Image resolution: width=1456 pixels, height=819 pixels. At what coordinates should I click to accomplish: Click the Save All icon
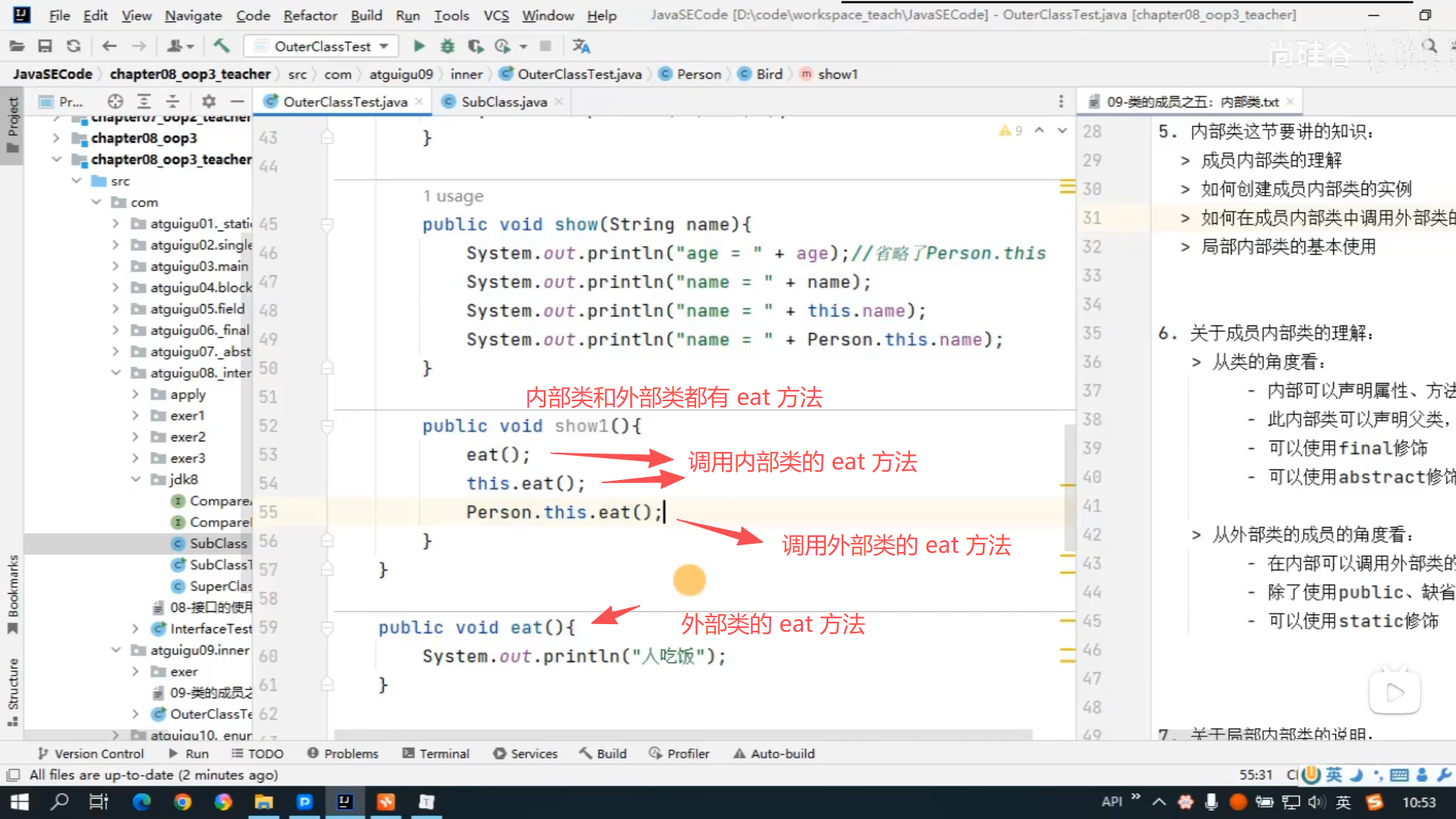(x=45, y=46)
